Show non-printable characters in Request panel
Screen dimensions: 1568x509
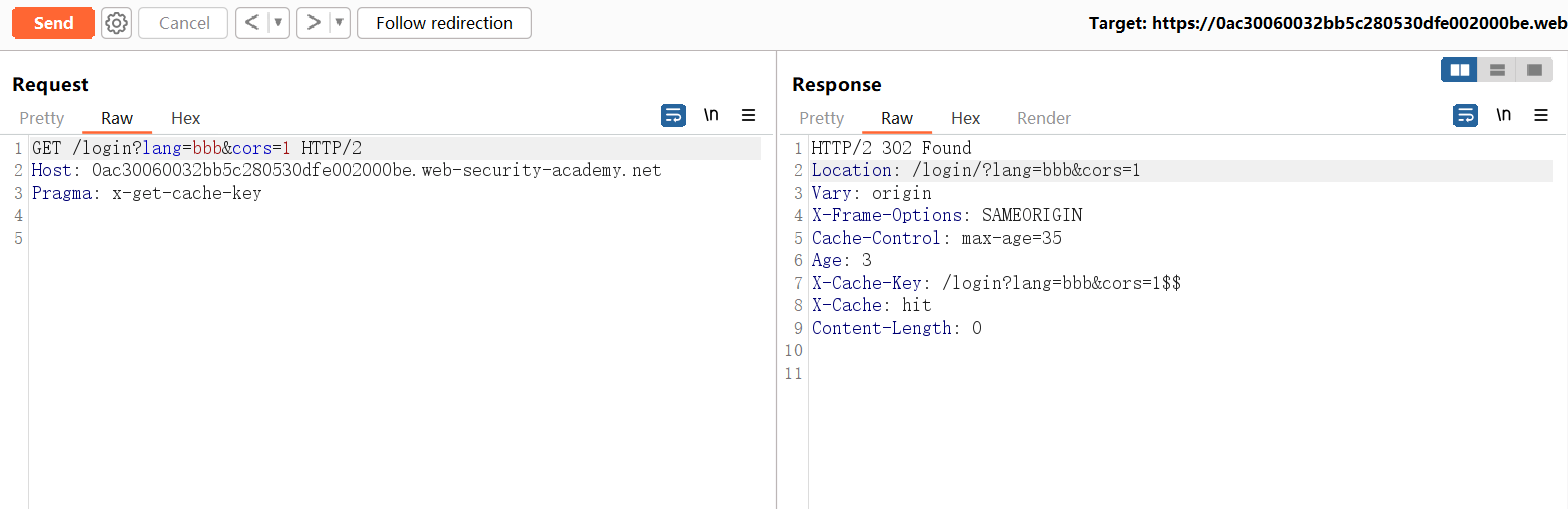point(711,116)
